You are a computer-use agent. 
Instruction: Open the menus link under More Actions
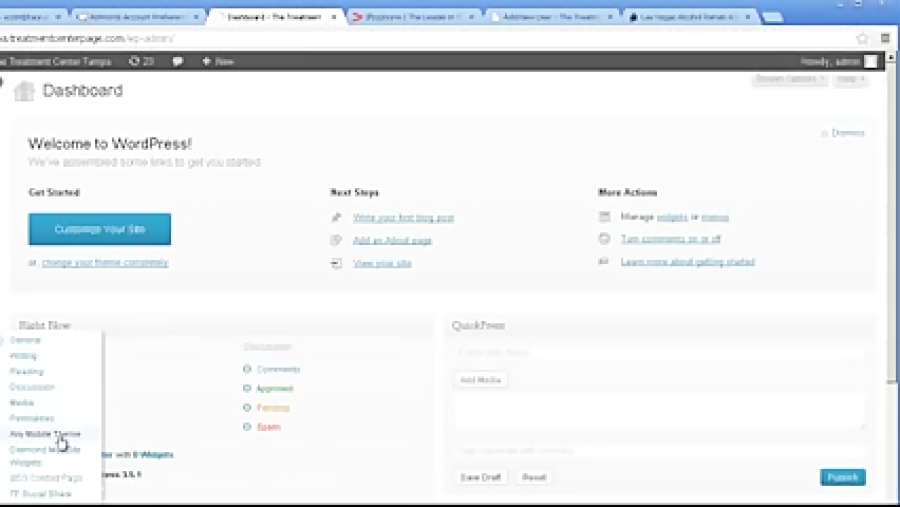pos(715,217)
